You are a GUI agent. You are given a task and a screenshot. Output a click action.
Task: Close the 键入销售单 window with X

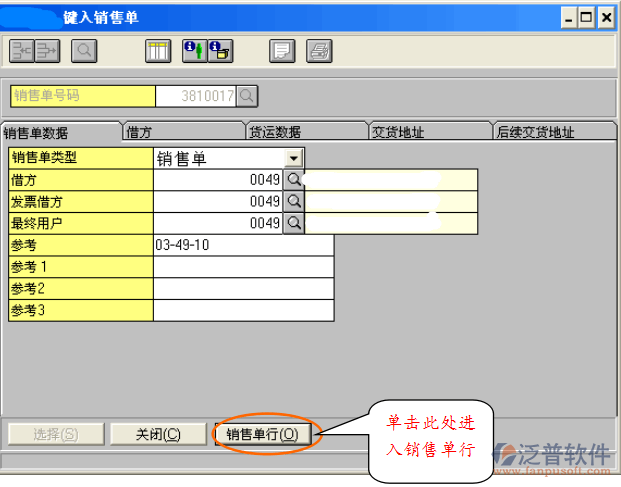[x=606, y=18]
